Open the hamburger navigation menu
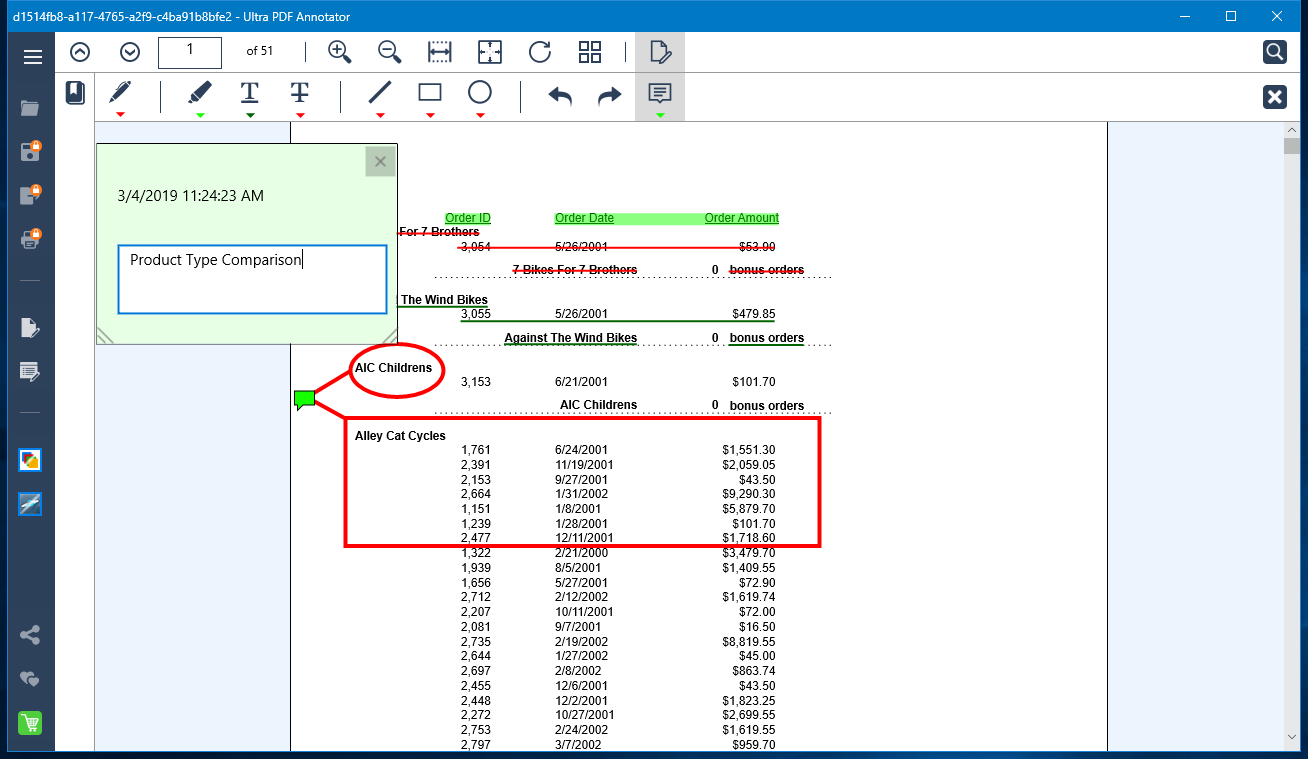 coord(33,57)
